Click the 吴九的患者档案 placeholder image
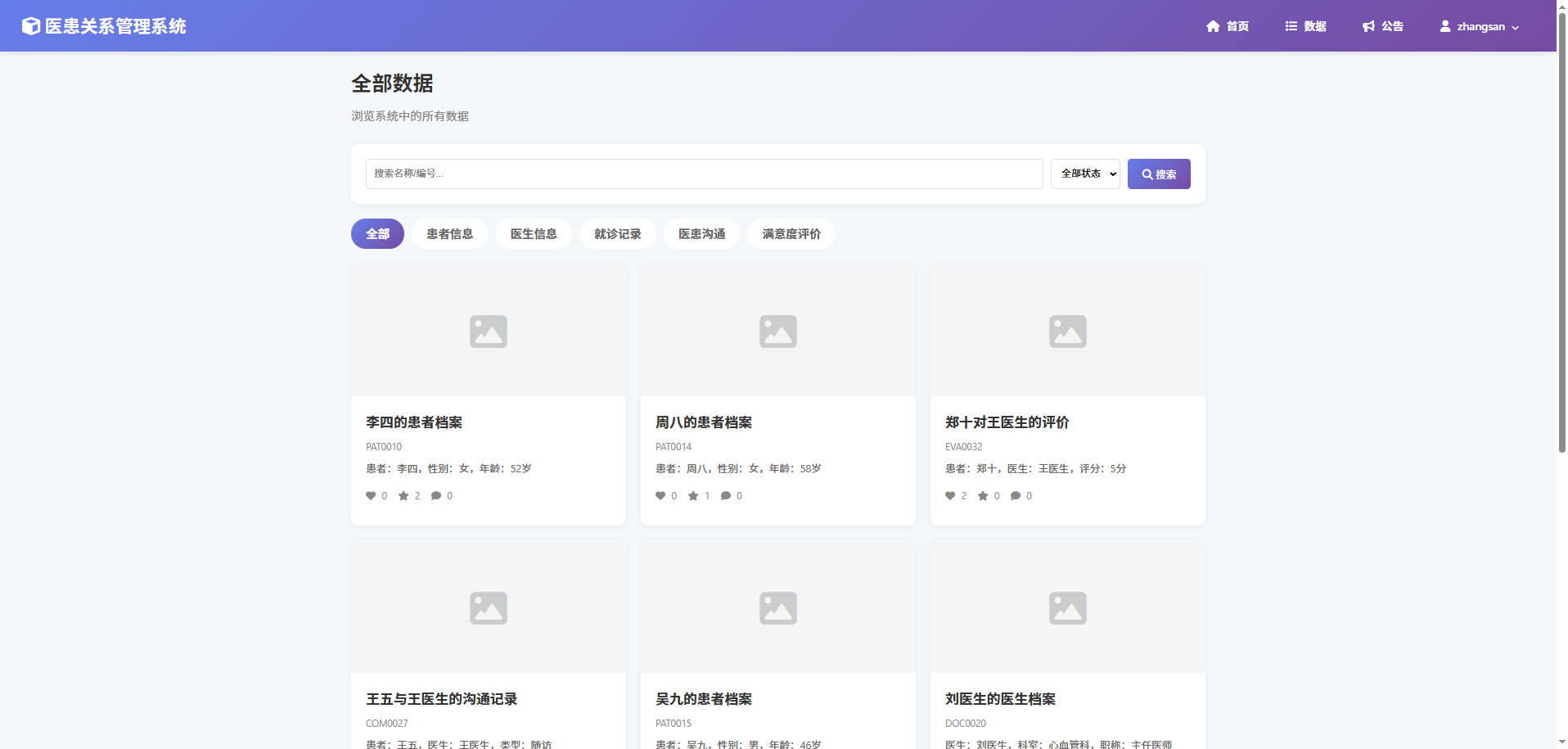The width and height of the screenshot is (1568, 749). (x=778, y=607)
